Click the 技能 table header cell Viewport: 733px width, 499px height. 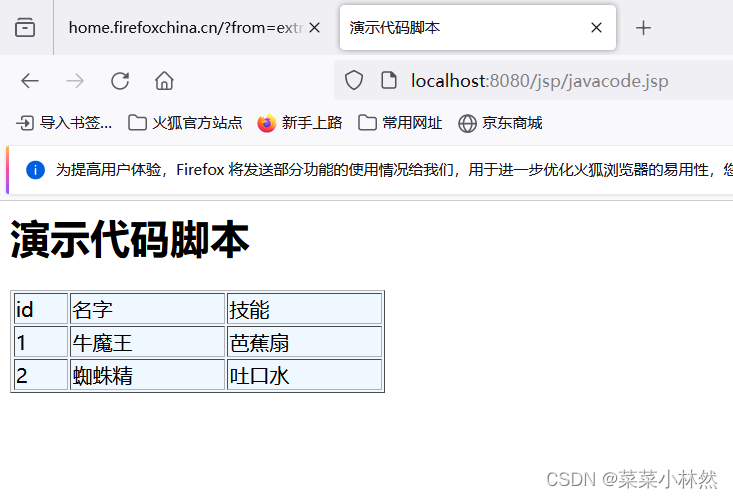(304, 309)
